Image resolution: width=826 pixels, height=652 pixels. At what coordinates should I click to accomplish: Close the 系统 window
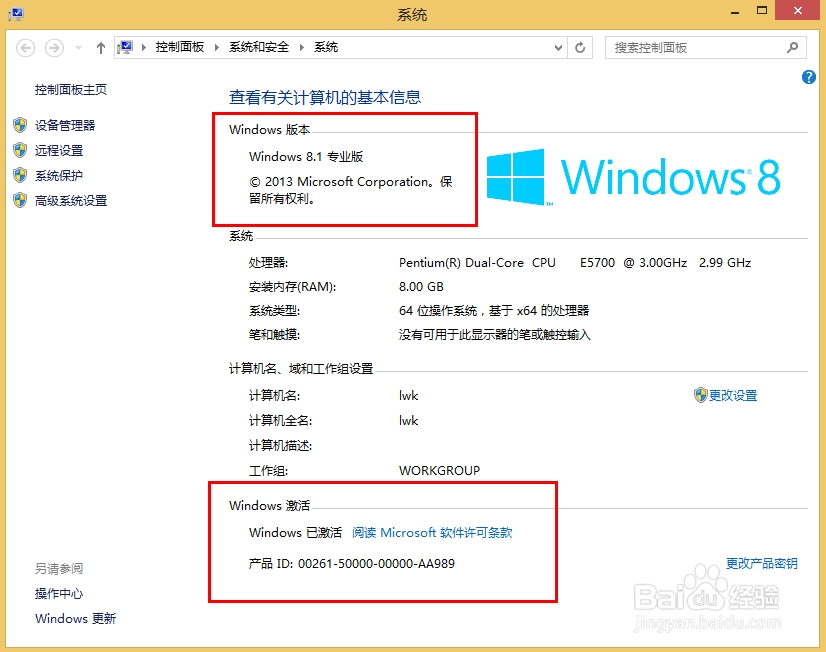pos(798,11)
